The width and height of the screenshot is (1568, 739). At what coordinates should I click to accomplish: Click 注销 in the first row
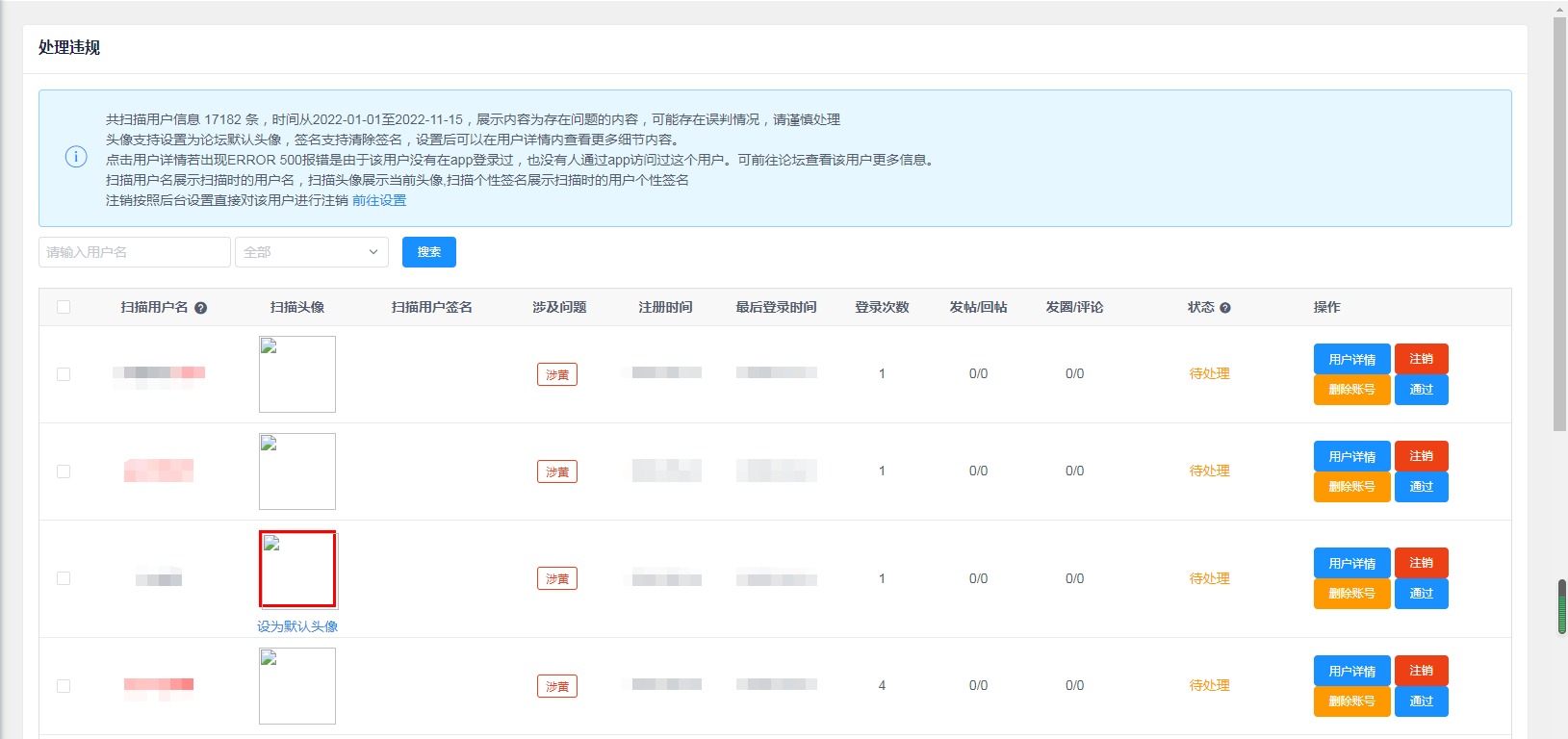pyautogui.click(x=1422, y=359)
